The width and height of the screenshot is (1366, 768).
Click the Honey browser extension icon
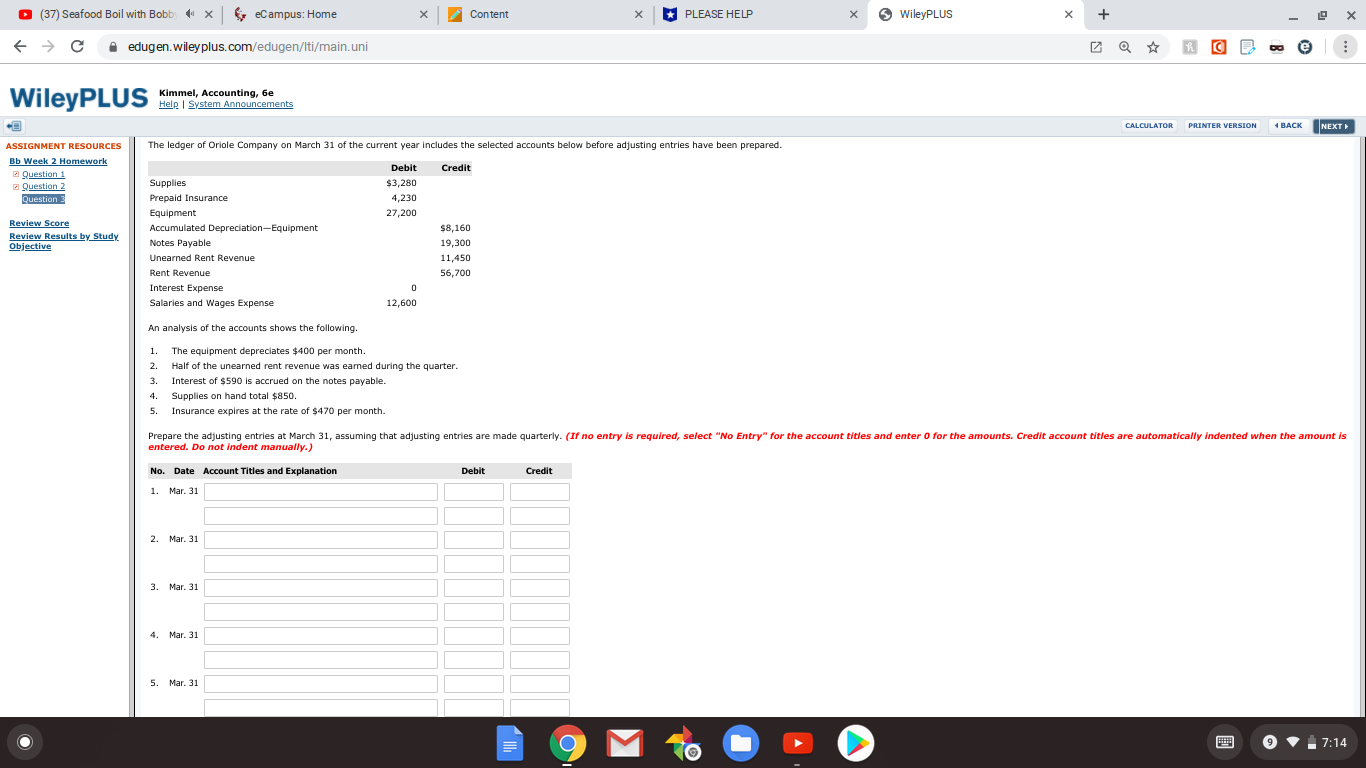click(x=1190, y=46)
